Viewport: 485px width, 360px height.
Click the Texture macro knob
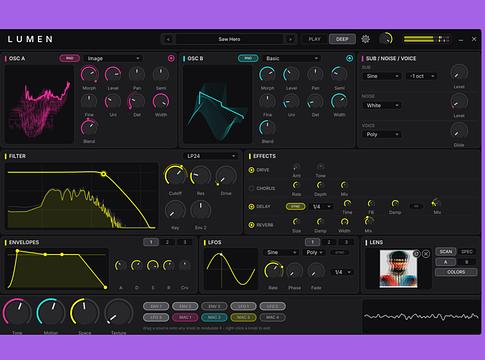point(119,313)
